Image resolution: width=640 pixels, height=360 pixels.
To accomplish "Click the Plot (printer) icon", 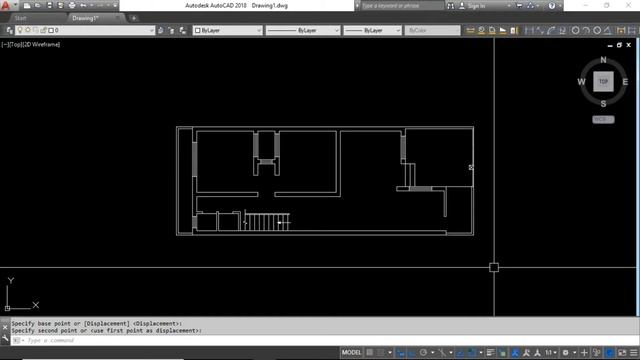I will [72, 6].
